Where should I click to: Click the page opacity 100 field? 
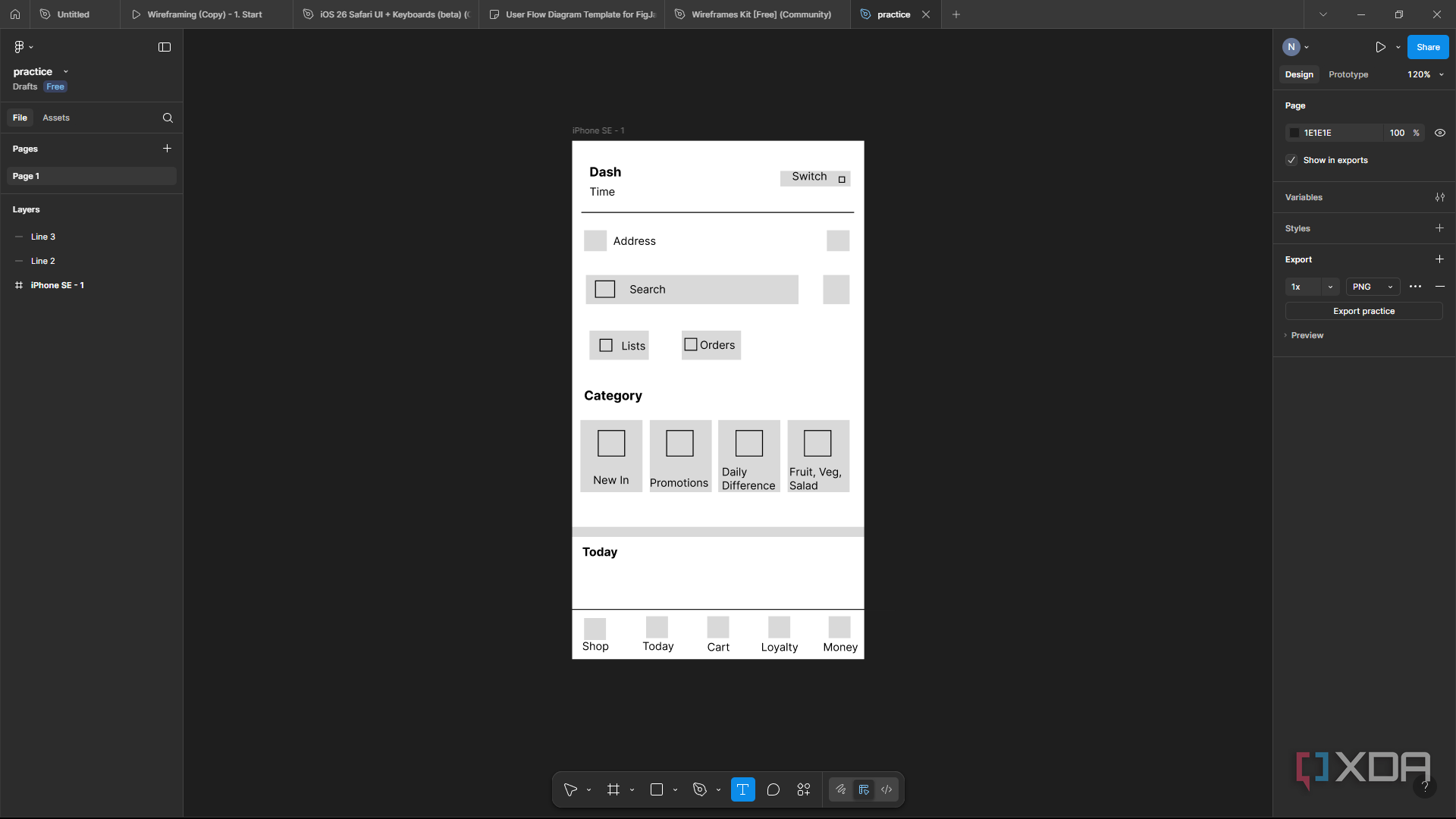coord(1397,133)
